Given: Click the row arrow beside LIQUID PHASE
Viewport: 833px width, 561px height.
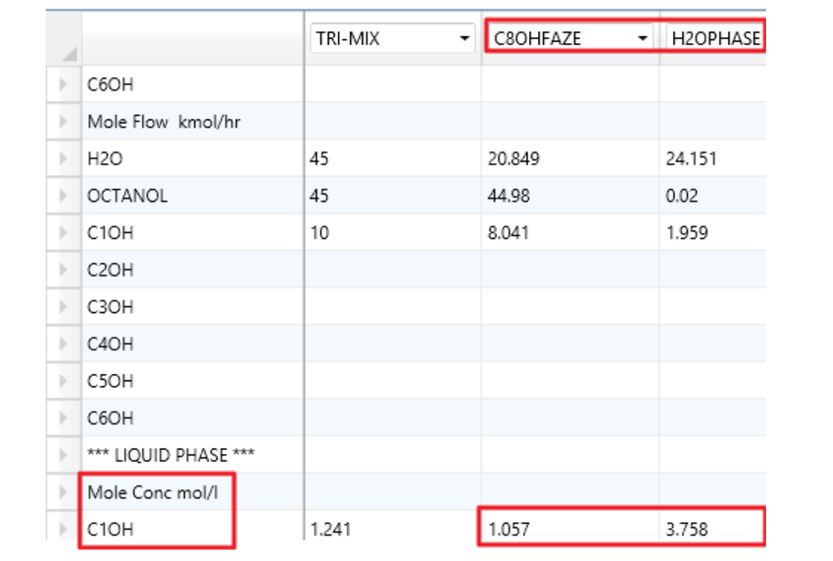Looking at the screenshot, I should pyautogui.click(x=64, y=455).
